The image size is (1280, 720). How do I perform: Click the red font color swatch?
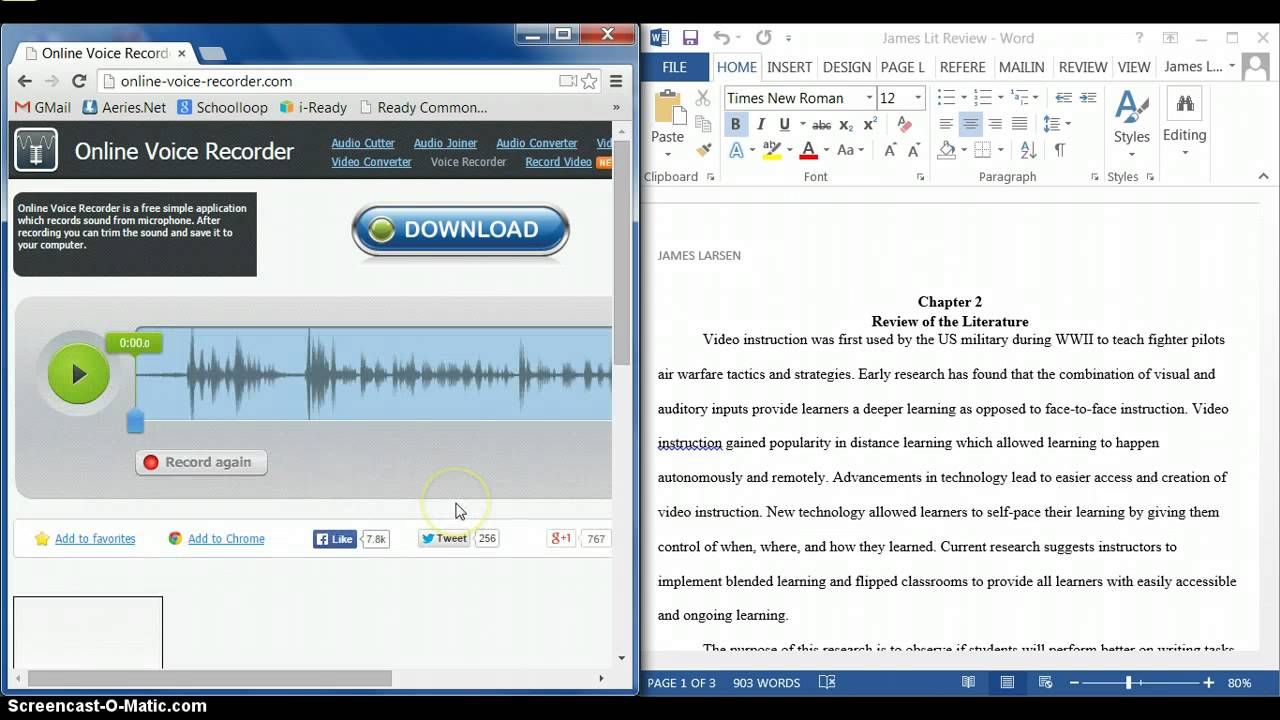[x=808, y=150]
